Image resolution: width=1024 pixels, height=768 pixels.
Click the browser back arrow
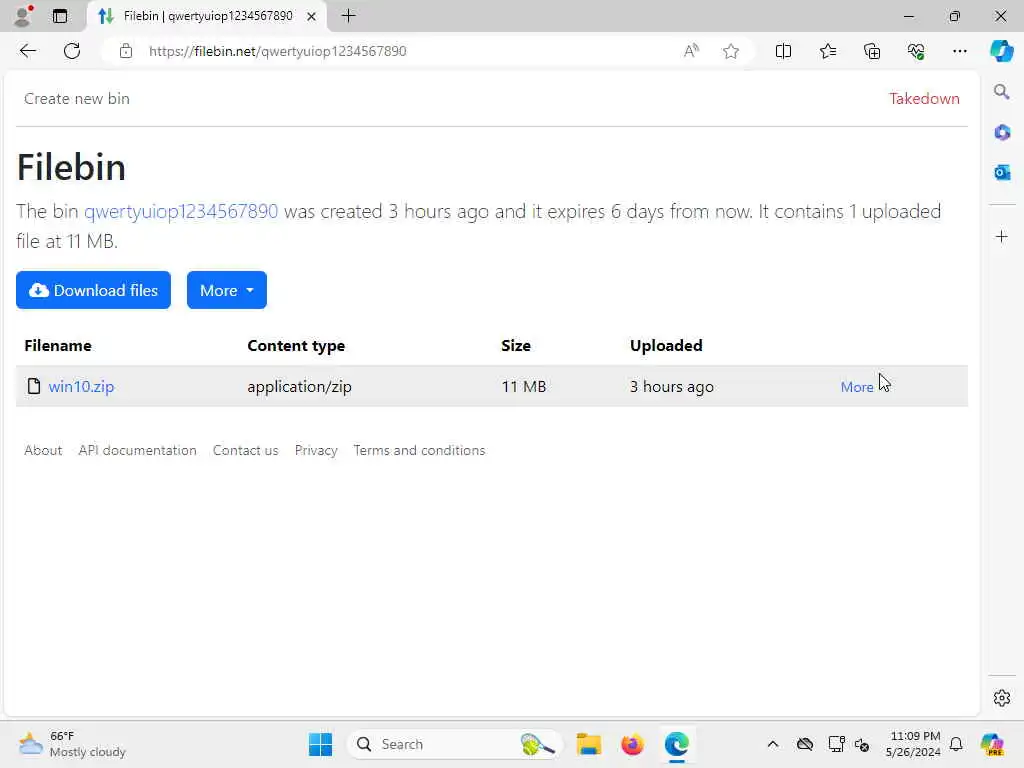27,51
